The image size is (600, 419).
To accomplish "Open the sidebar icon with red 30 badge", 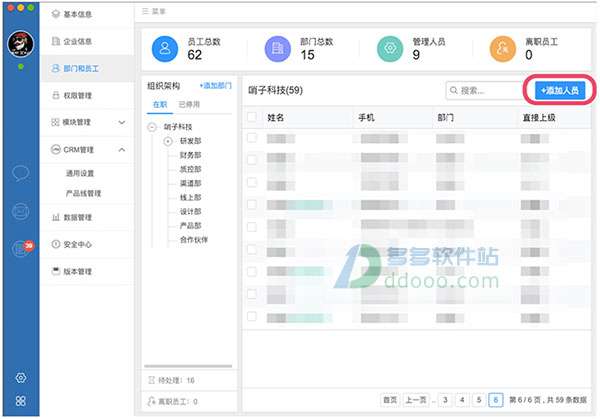I will (x=23, y=248).
